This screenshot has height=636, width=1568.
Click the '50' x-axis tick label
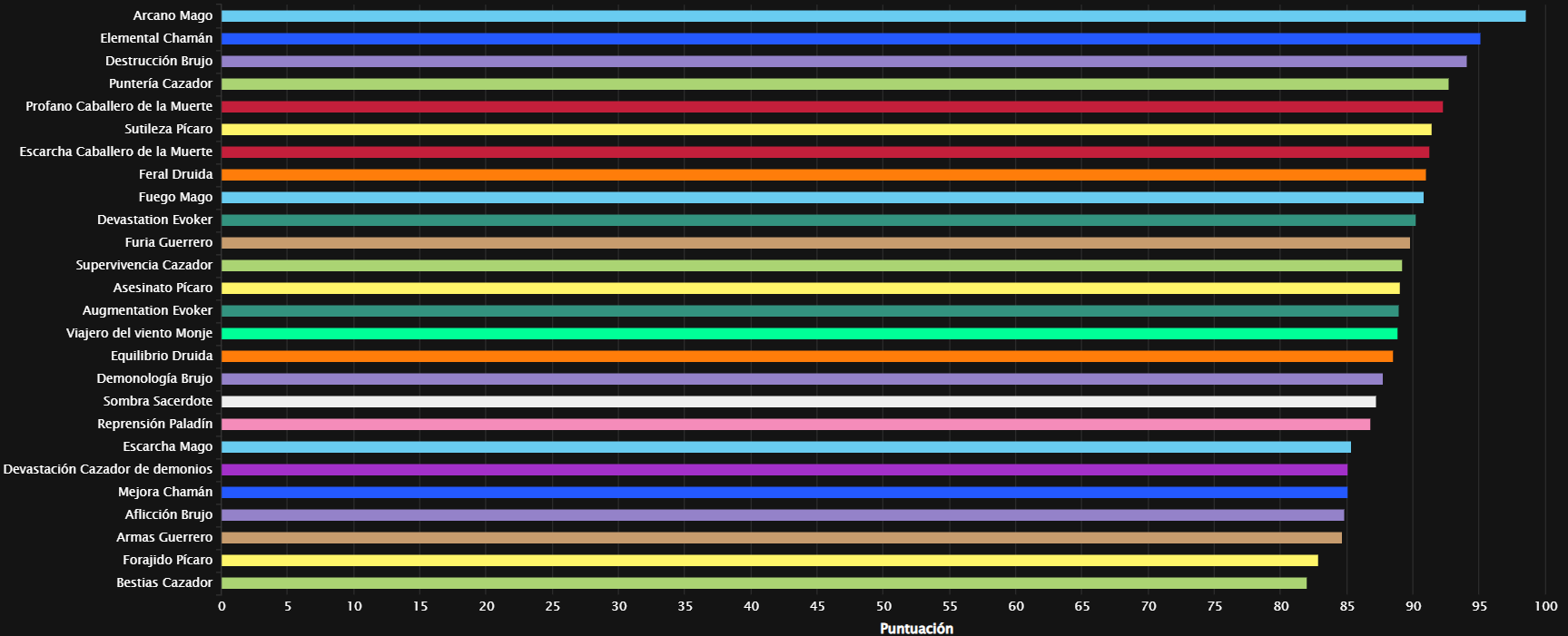[883, 606]
